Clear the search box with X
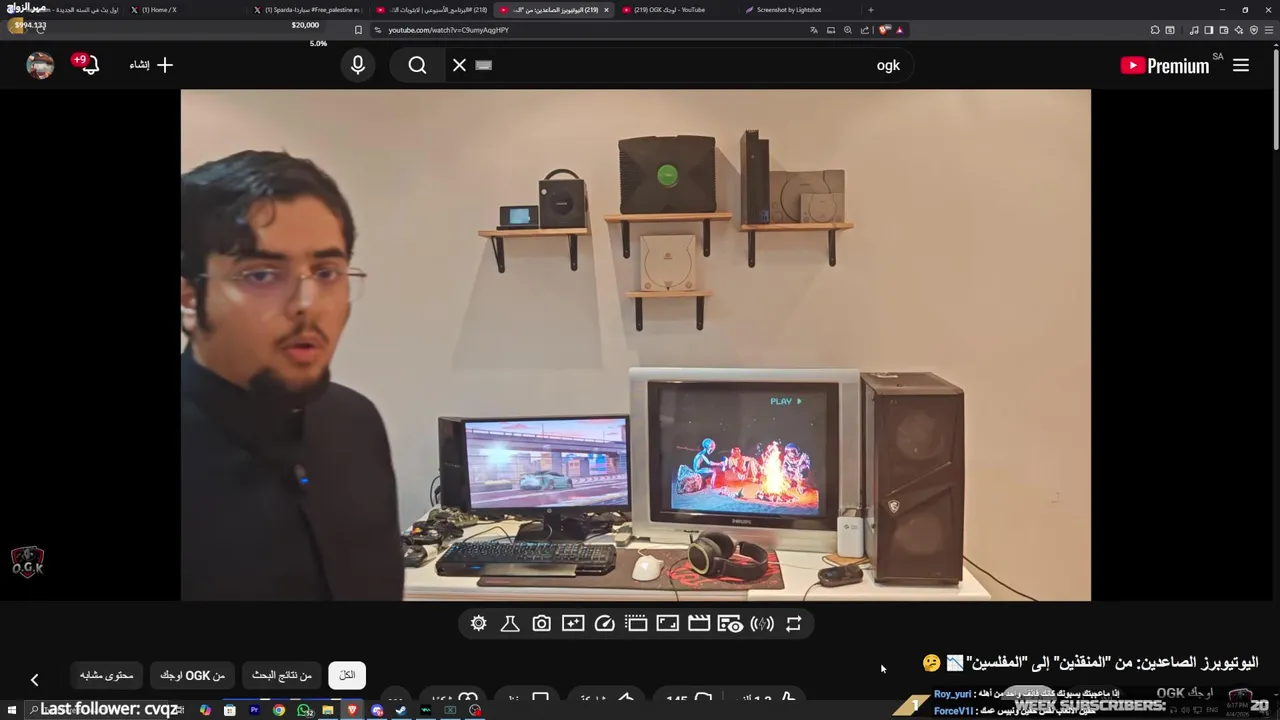 459,65
